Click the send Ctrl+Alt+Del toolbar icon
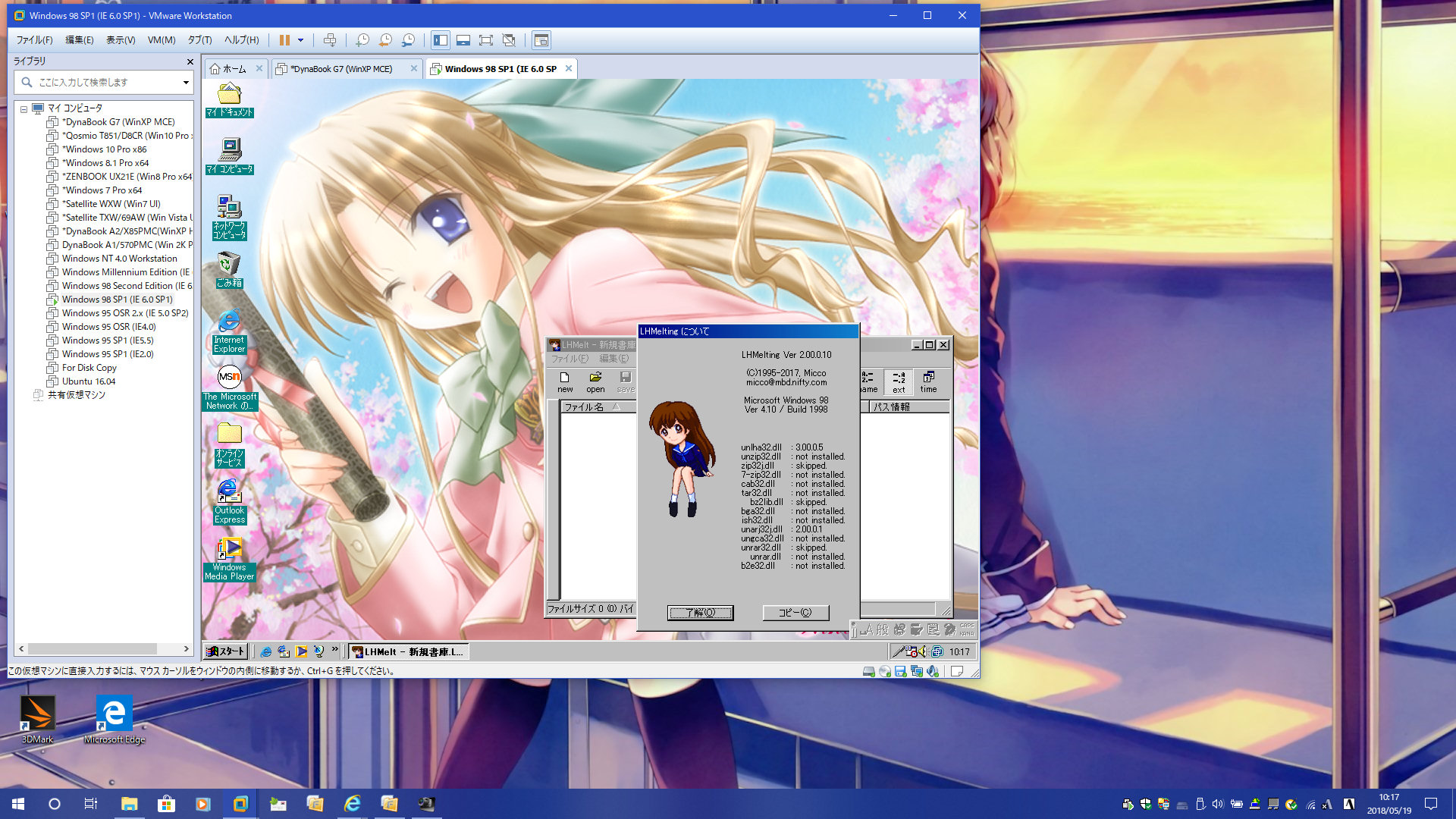The height and width of the screenshot is (819, 1456). [330, 40]
